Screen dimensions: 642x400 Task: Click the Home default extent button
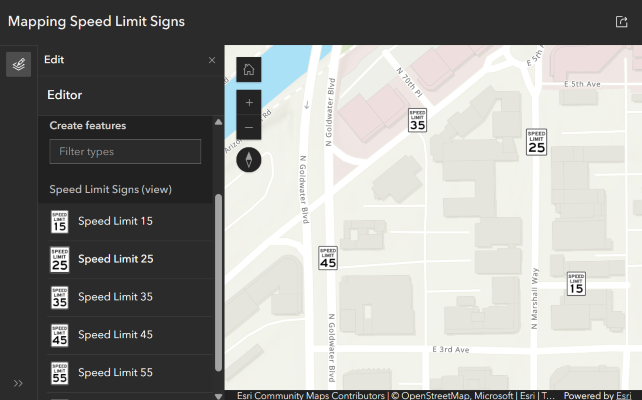click(249, 70)
